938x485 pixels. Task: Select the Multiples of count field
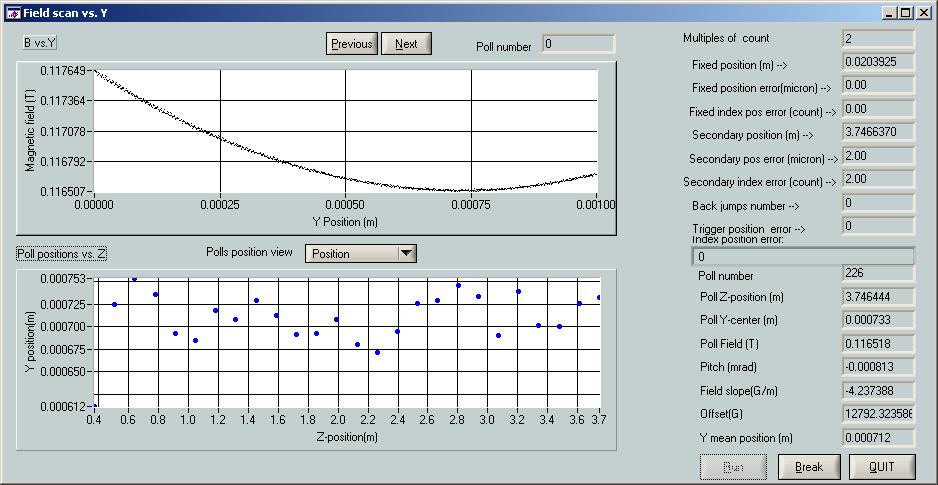pos(878,39)
